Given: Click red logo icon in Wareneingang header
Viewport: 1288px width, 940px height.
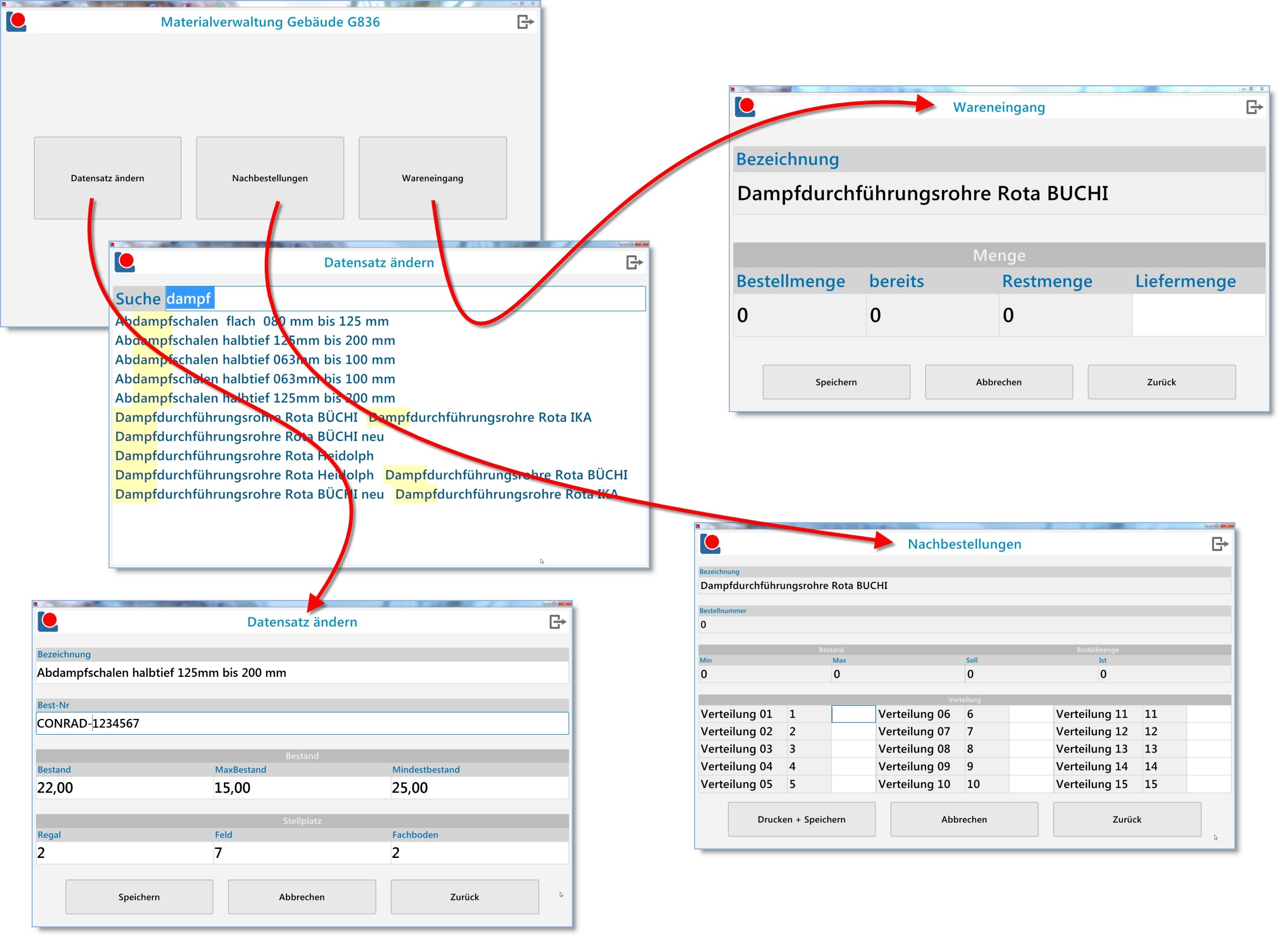Looking at the screenshot, I should pos(745,107).
